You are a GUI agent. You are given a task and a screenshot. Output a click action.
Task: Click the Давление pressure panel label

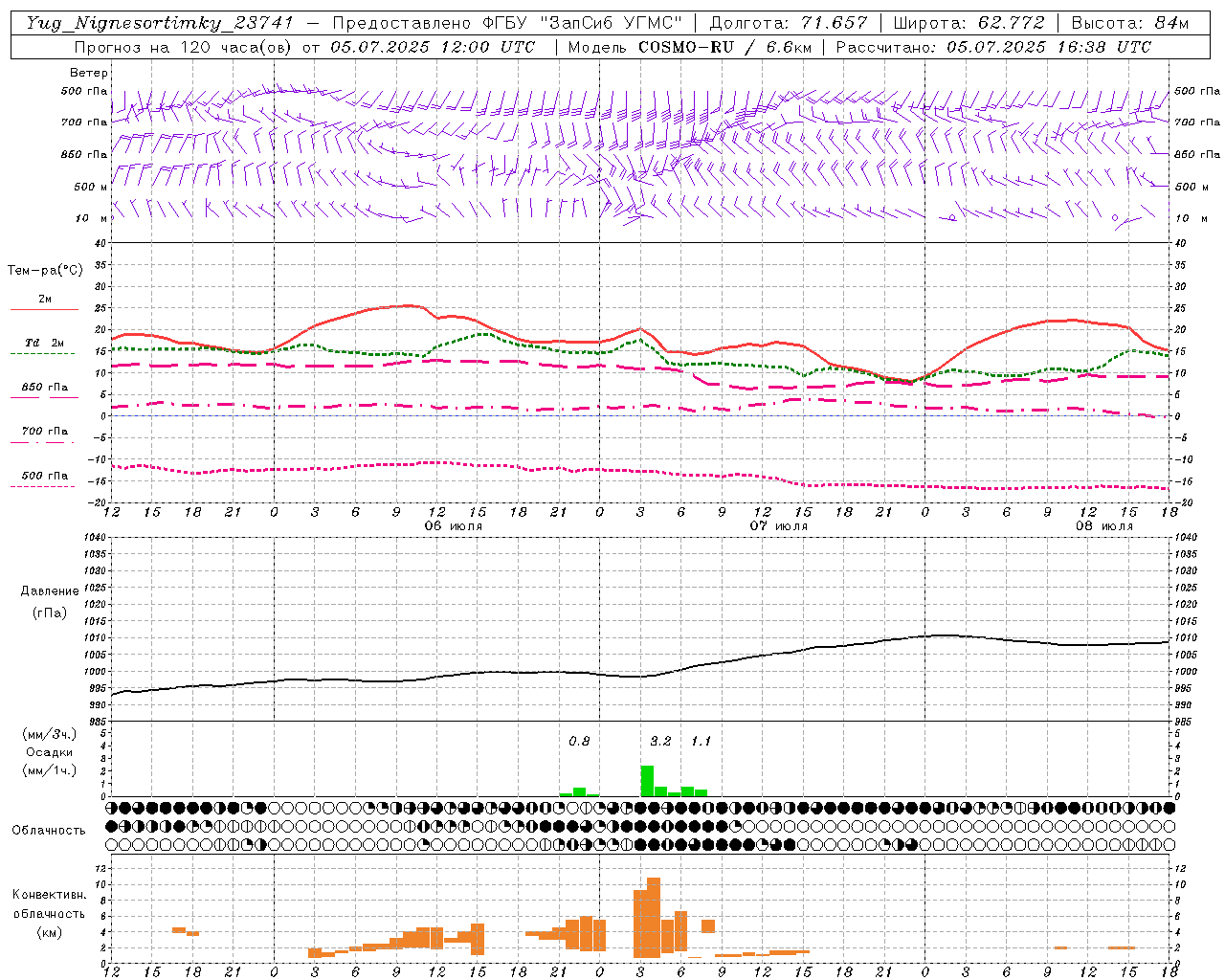(50, 591)
